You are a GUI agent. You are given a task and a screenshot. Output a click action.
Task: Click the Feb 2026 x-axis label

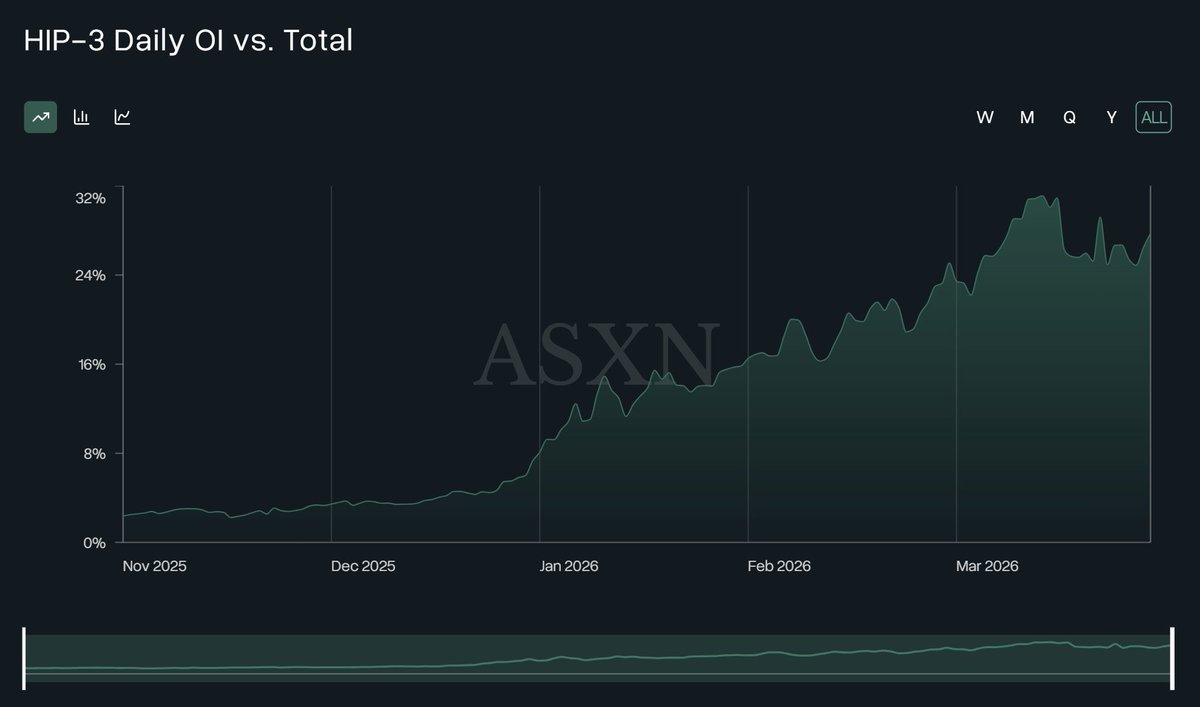tap(779, 566)
